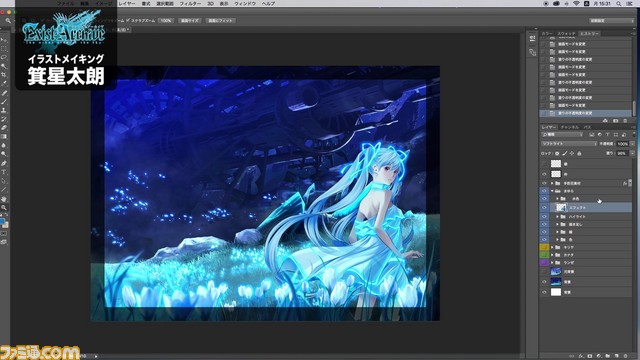Click lock transparent pixels icon
Screen dimensions: 640x360
[557, 153]
